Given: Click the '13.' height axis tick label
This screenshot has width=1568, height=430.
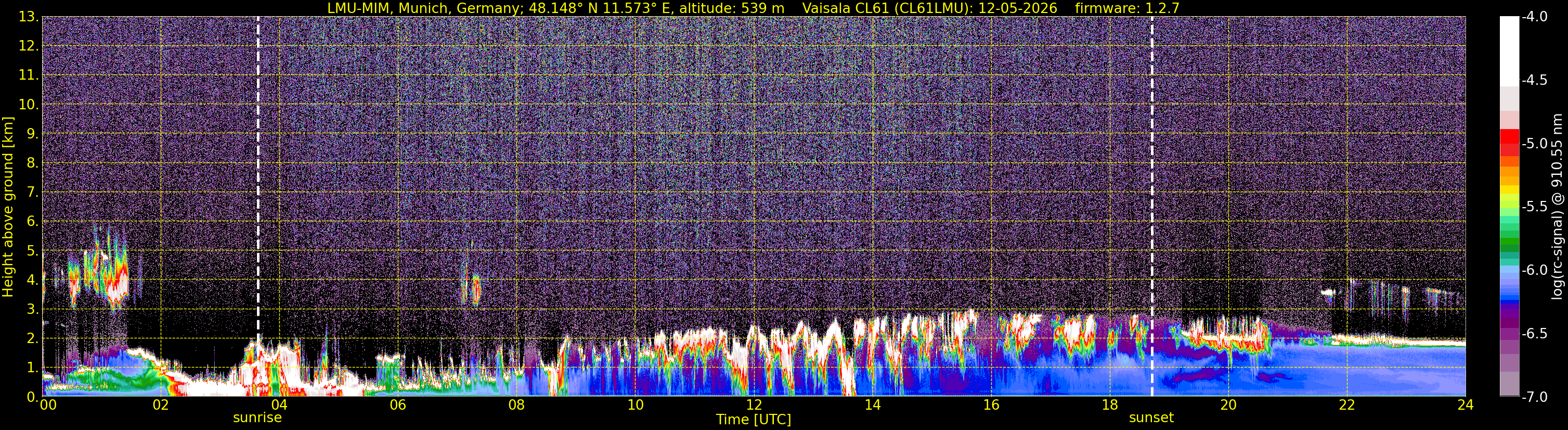Looking at the screenshot, I should (x=29, y=17).
